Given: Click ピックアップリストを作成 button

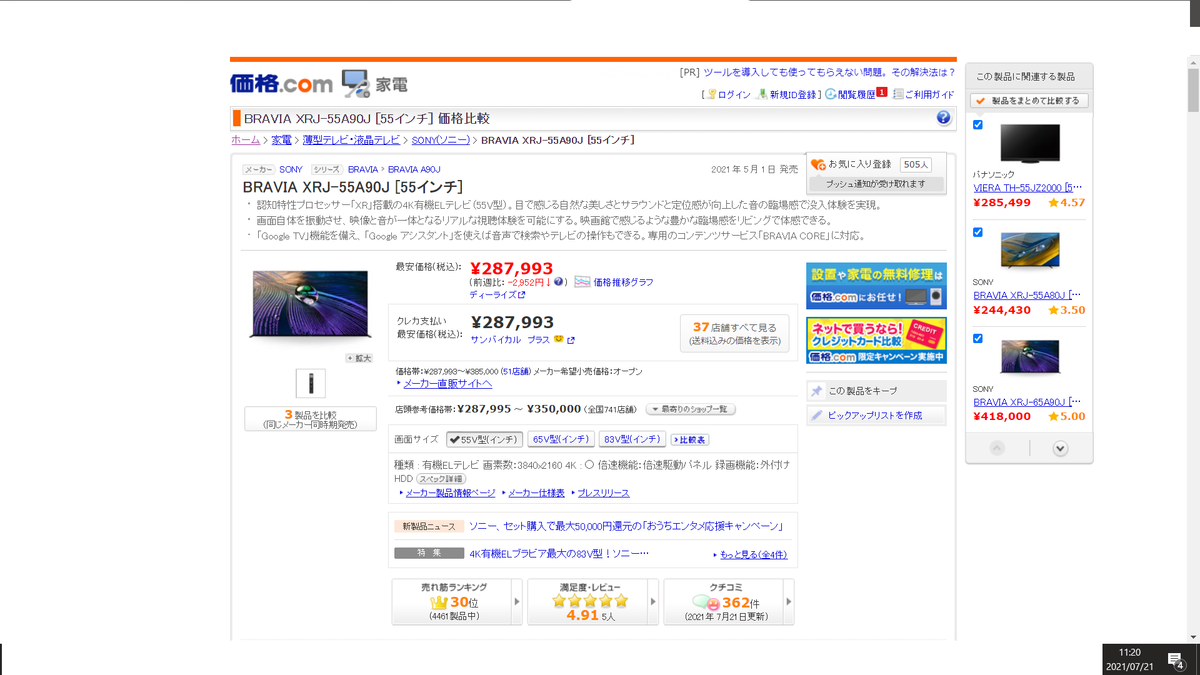Looking at the screenshot, I should [876, 415].
